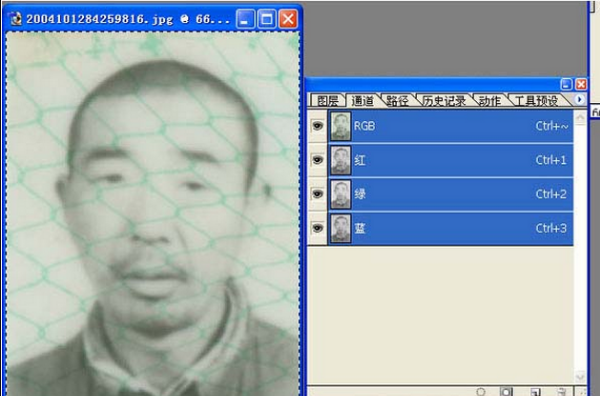Open the 路径 tab
The width and height of the screenshot is (600, 396).
397,101
